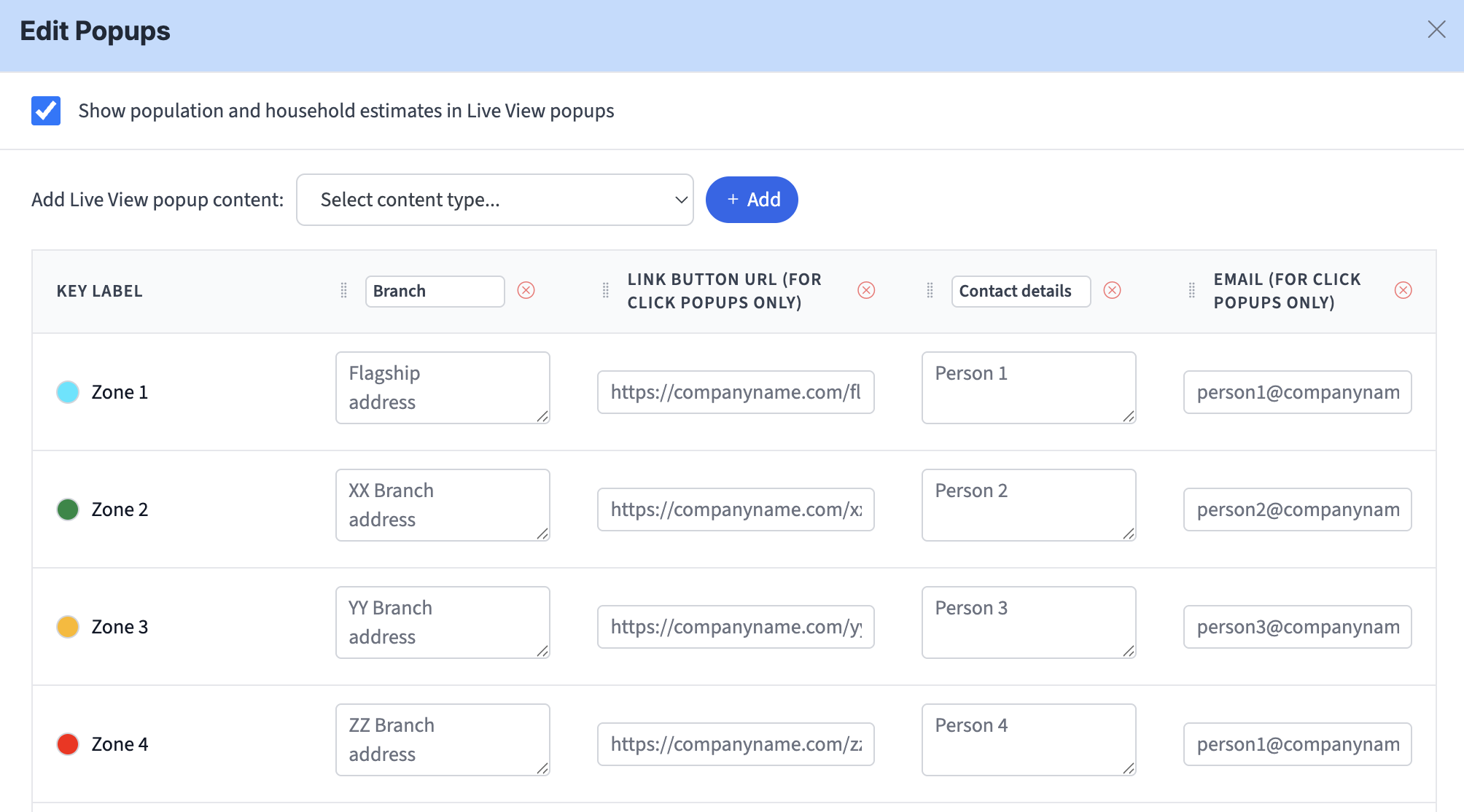
Task: Click the Person 4 contact textarea
Action: pos(1028,739)
